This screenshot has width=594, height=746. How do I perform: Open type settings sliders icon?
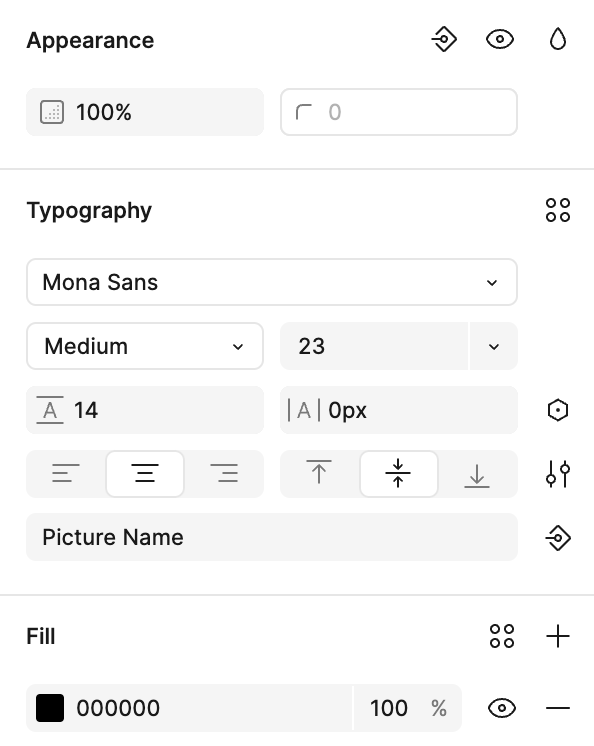coord(558,474)
